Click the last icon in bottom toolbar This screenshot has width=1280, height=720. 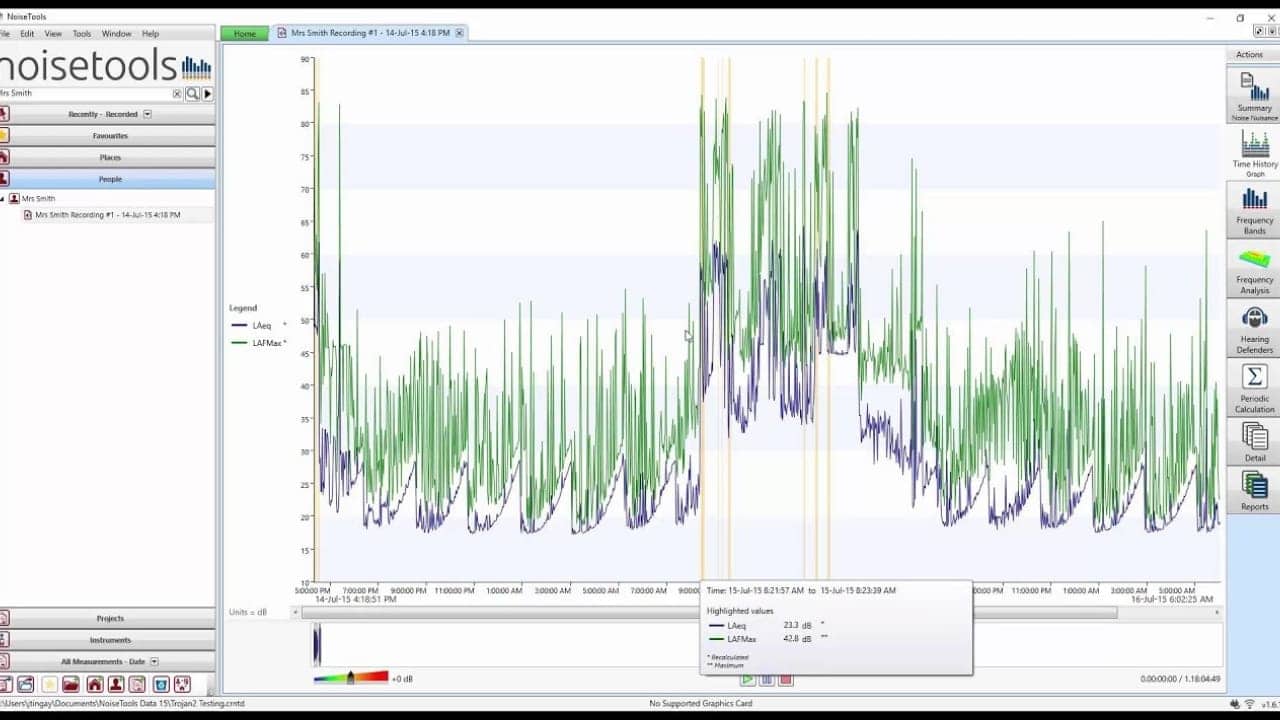182,685
